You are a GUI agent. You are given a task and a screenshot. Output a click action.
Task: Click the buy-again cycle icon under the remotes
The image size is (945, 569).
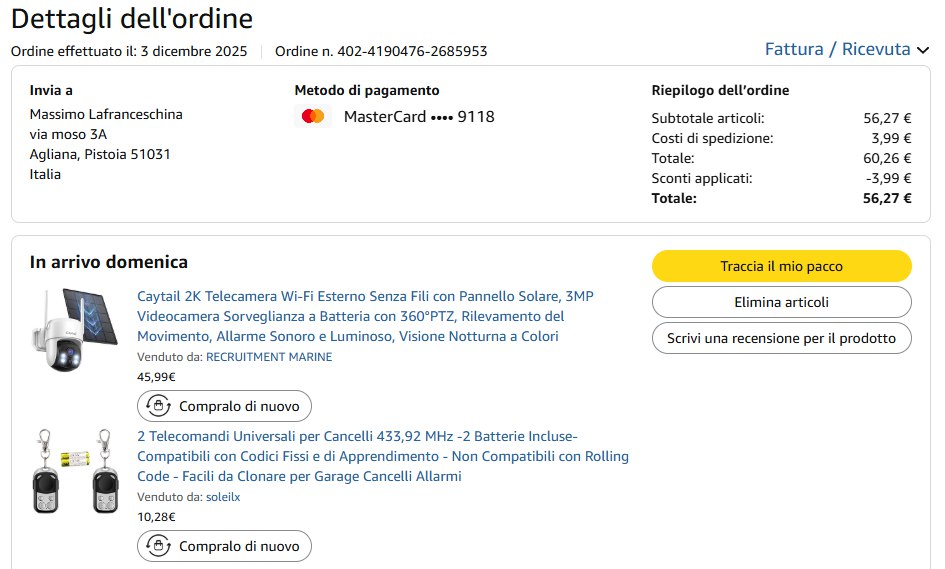[x=157, y=546]
